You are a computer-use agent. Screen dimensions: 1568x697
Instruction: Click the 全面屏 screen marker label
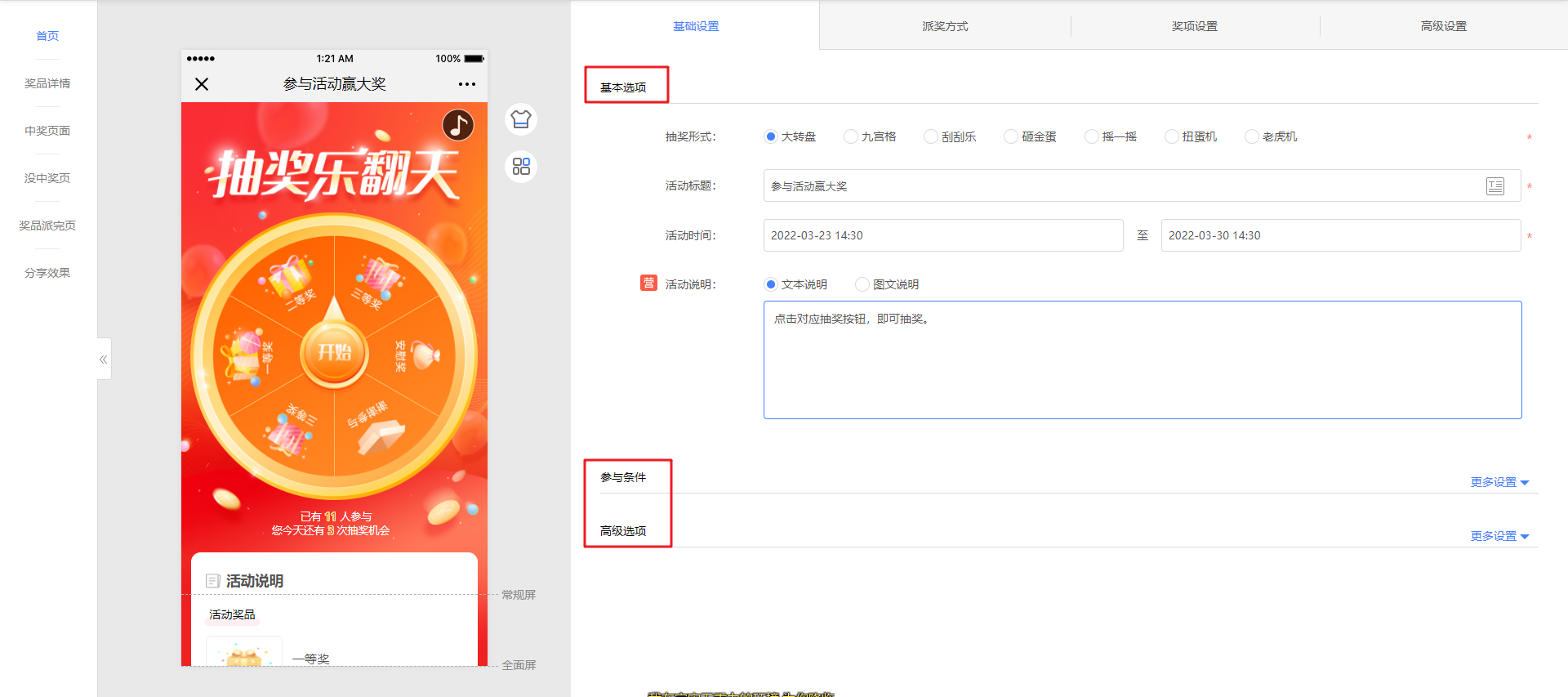[519, 665]
